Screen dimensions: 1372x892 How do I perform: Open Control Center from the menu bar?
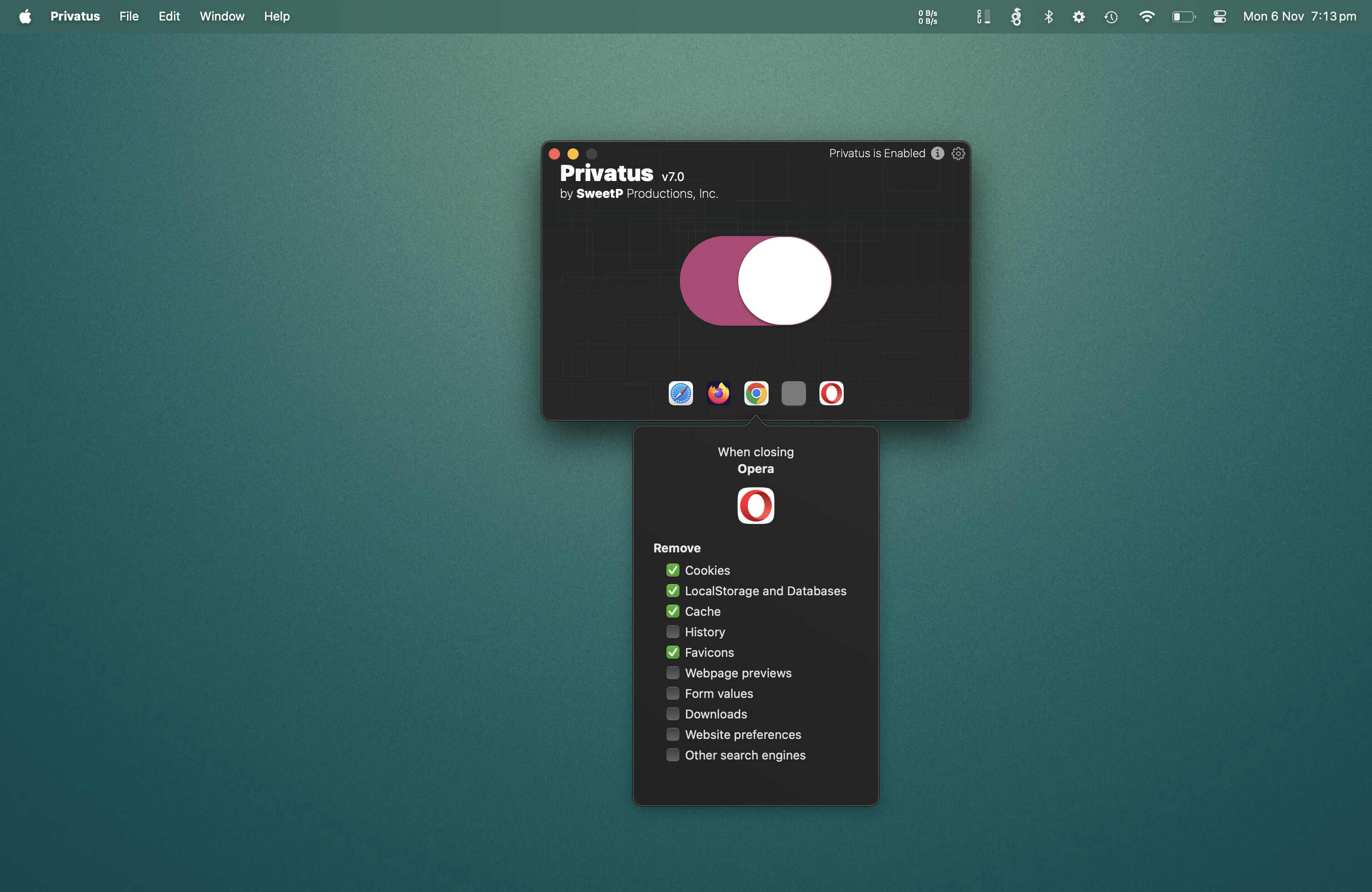[1220, 17]
